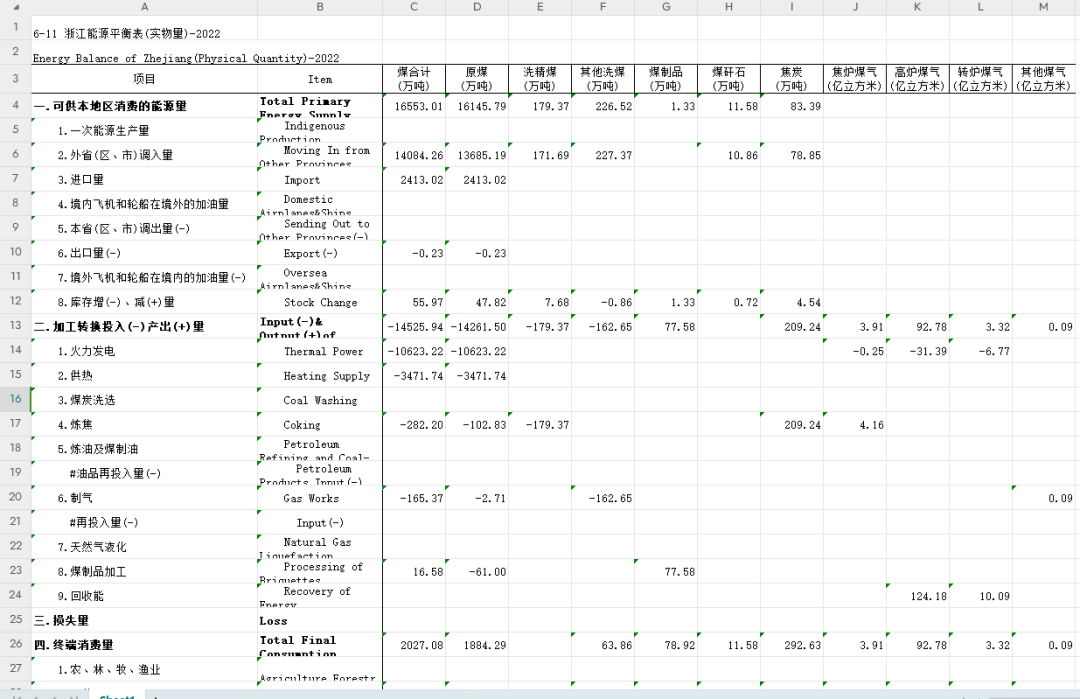
Task: Select the row 13 header
Action: pyautogui.click(x=15, y=326)
